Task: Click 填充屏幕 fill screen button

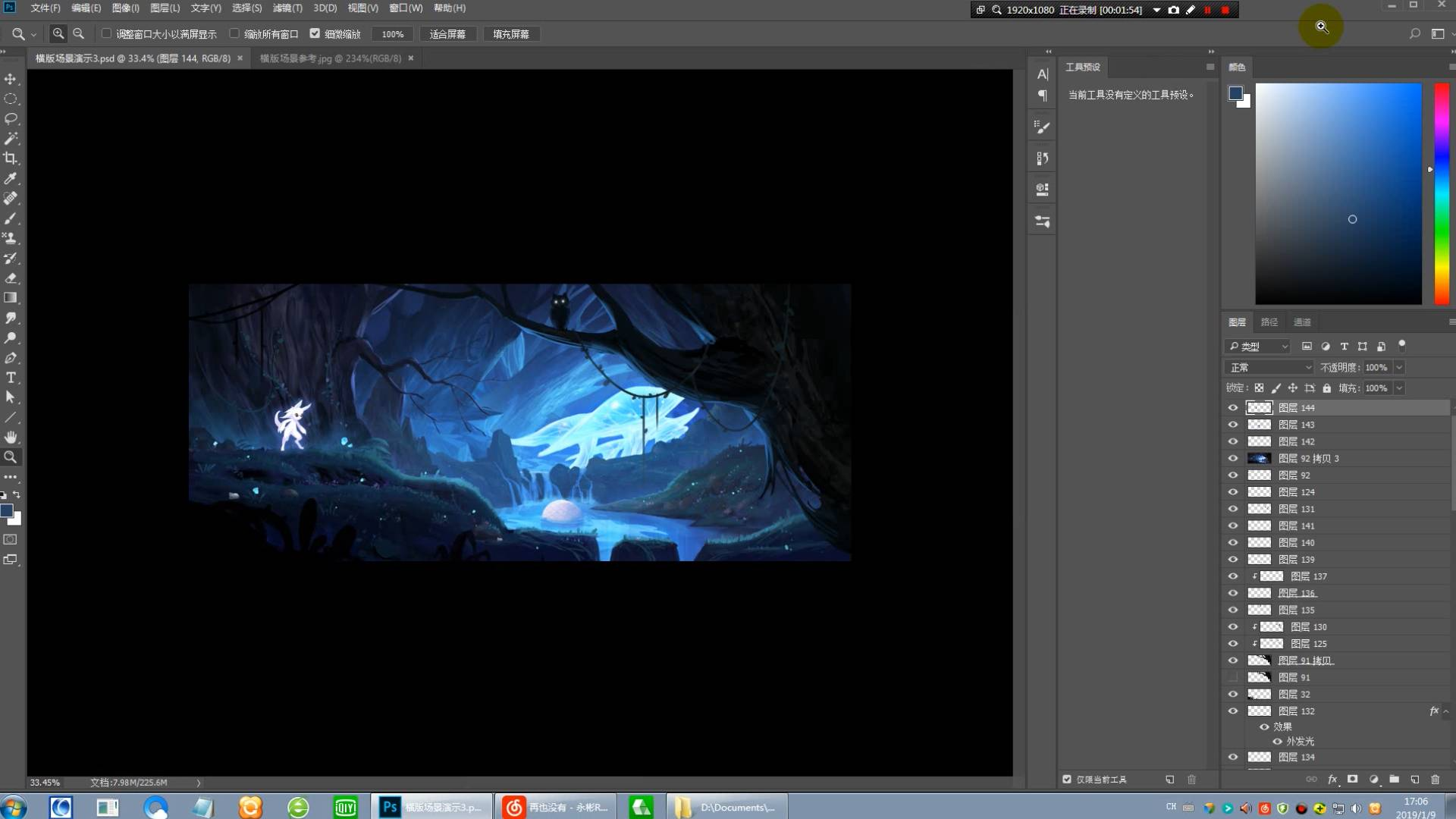Action: (511, 34)
